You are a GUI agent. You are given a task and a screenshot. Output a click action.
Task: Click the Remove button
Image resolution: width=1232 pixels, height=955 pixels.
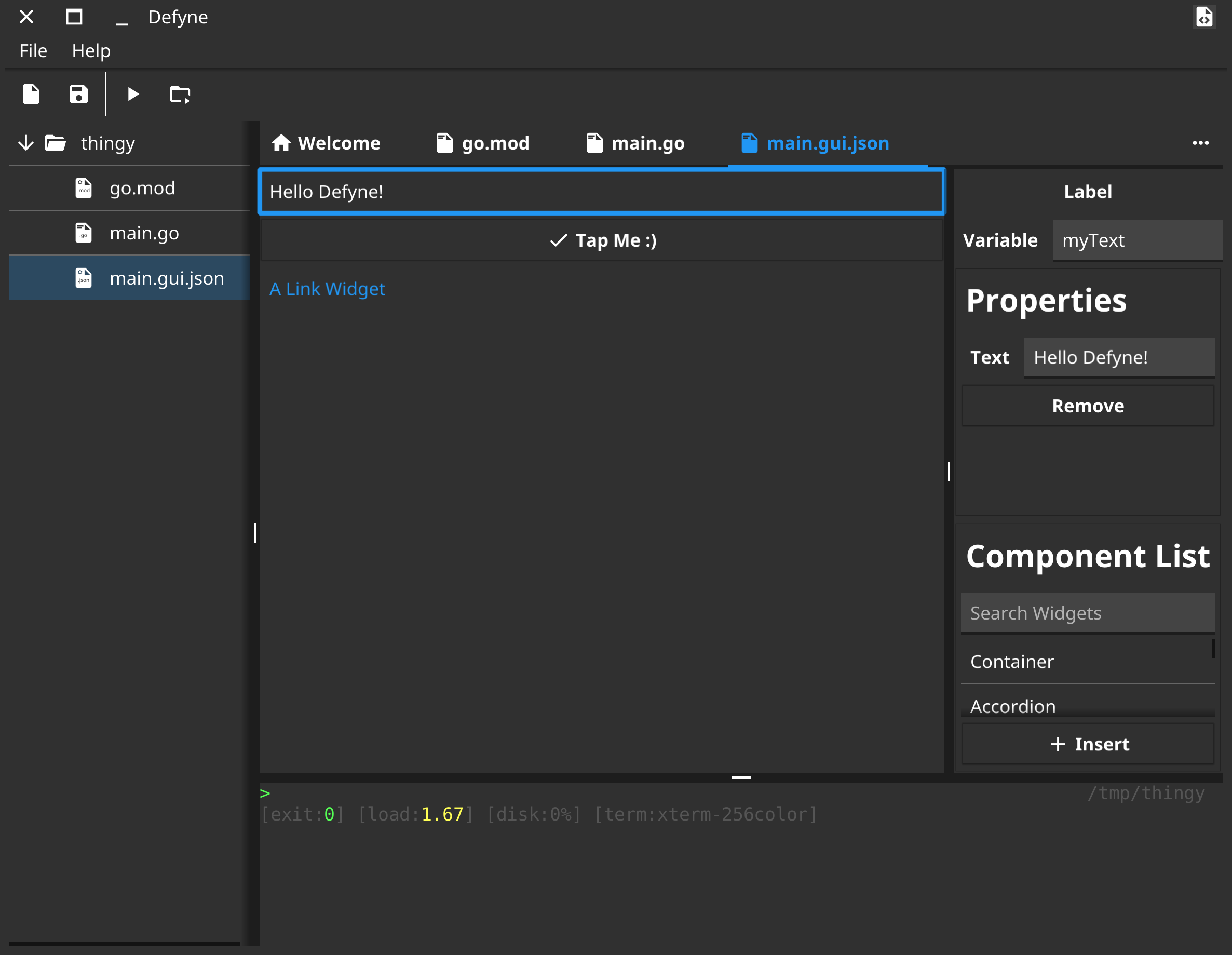(x=1087, y=406)
